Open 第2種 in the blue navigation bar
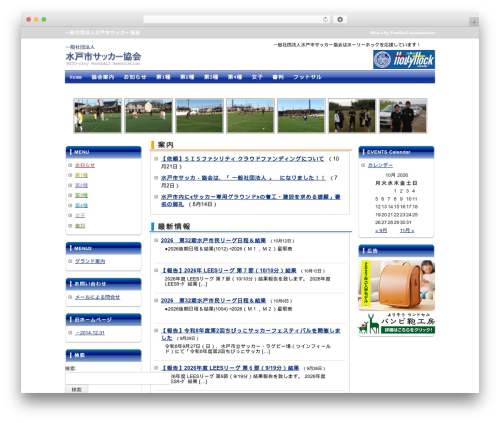Image resolution: width=500 pixels, height=423 pixels. click(187, 77)
